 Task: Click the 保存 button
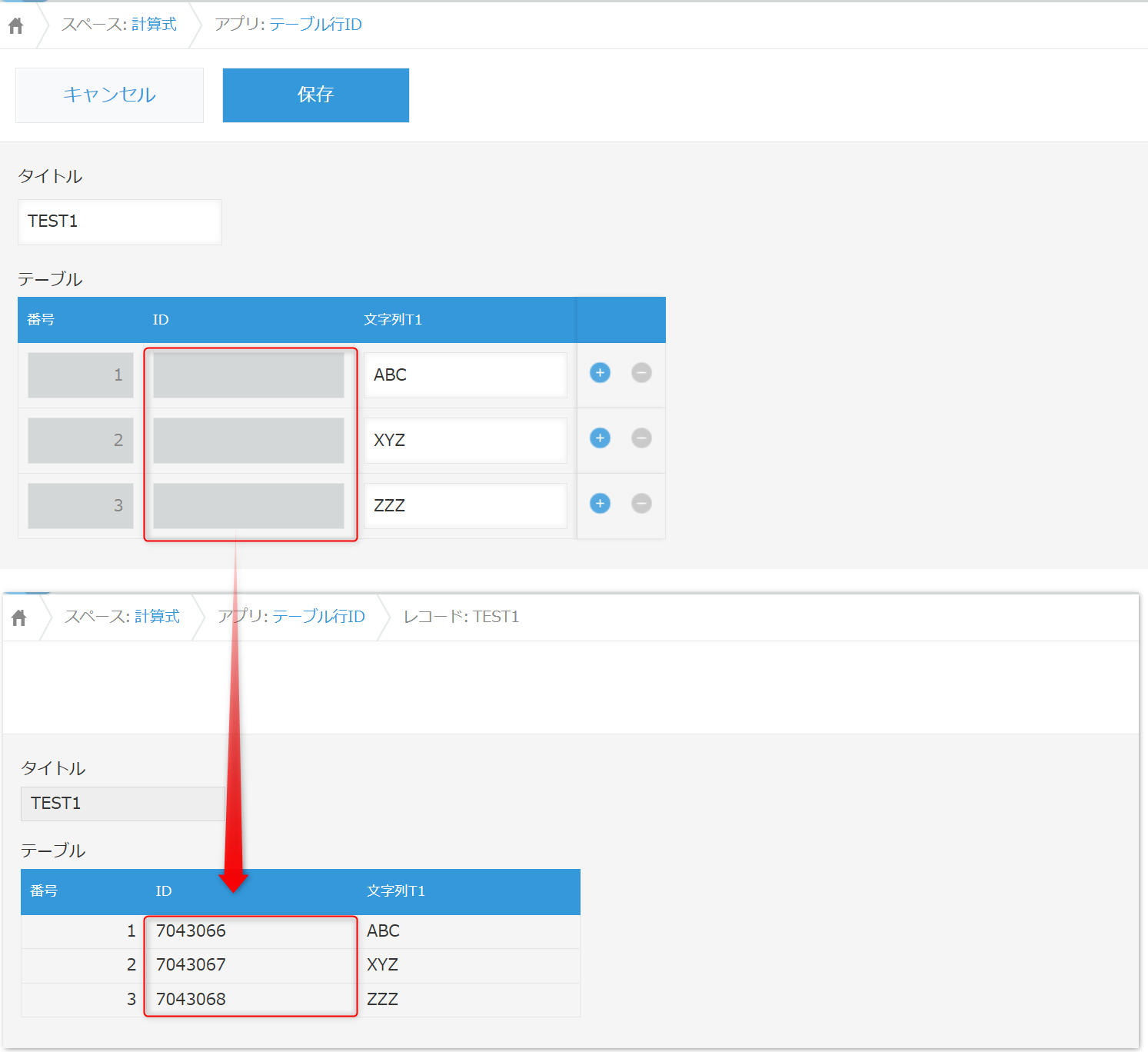pos(316,95)
